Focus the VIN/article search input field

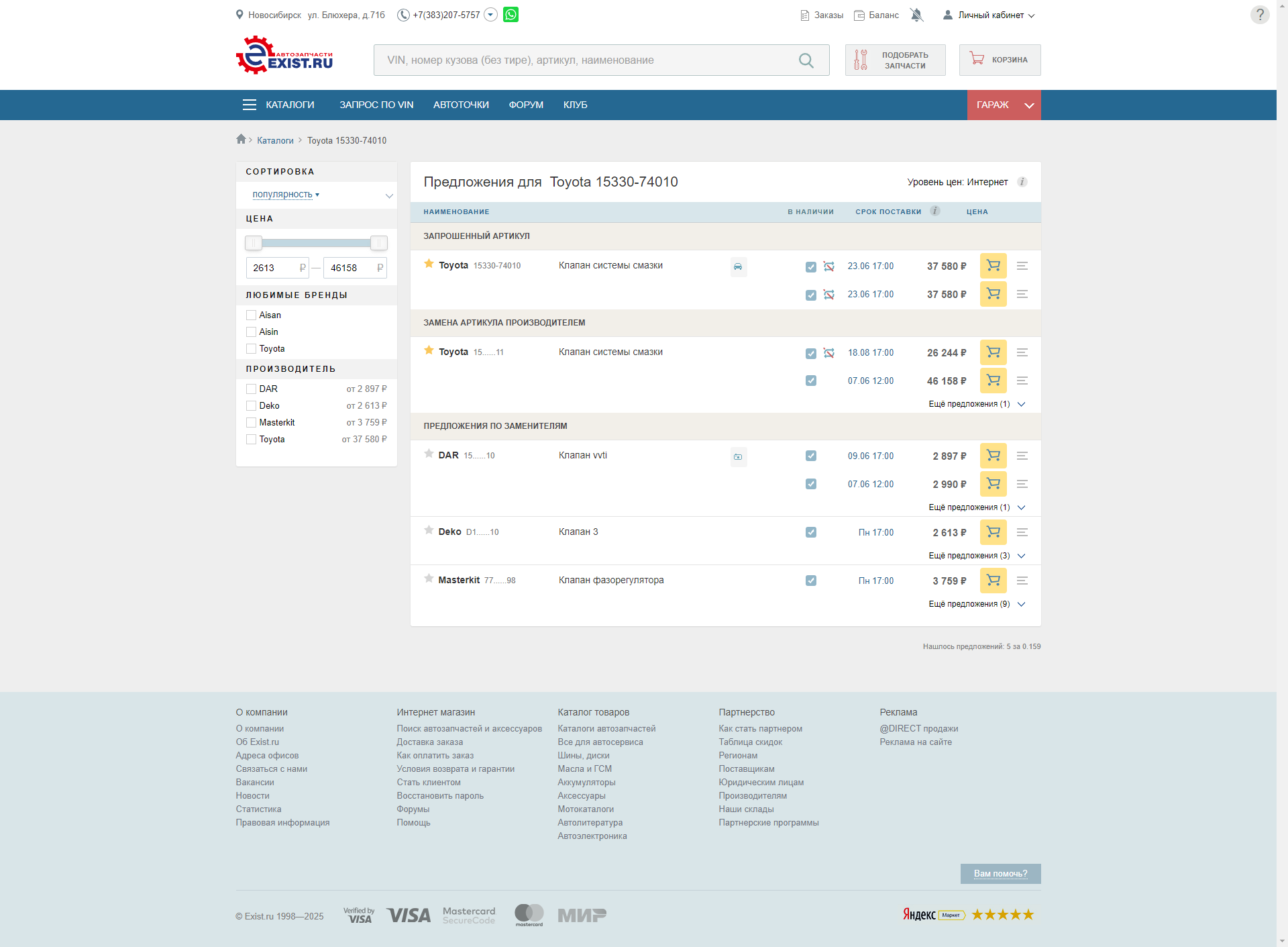click(584, 60)
